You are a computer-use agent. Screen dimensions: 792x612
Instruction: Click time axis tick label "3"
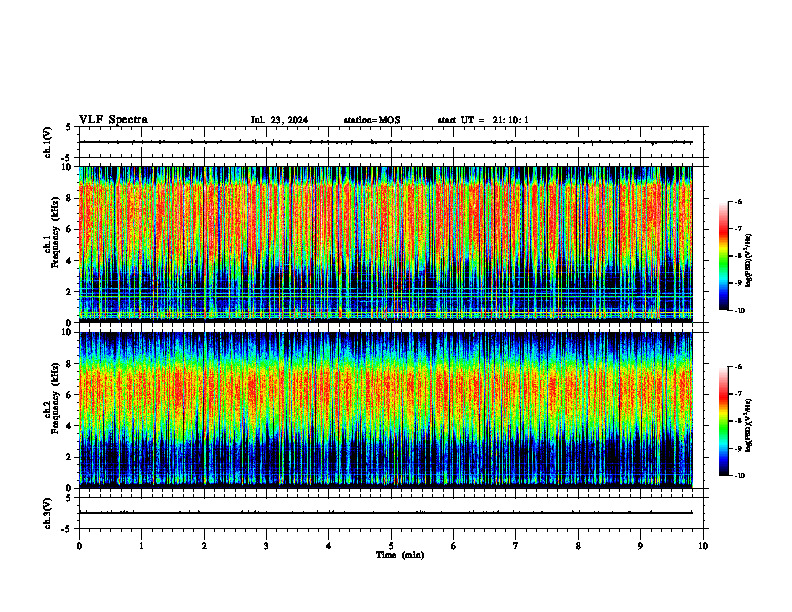tap(266, 546)
